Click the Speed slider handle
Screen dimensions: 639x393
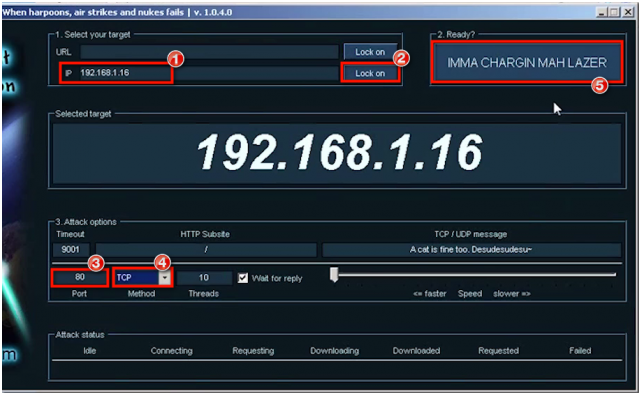coord(334,275)
